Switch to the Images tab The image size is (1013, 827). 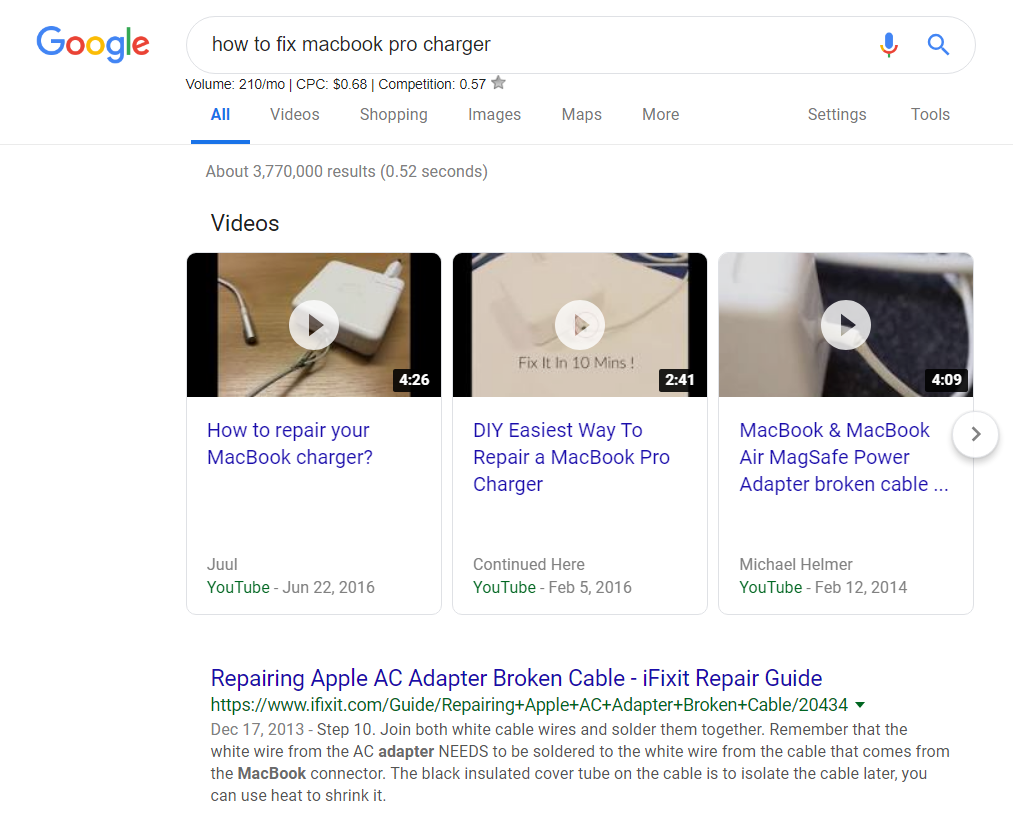click(494, 114)
